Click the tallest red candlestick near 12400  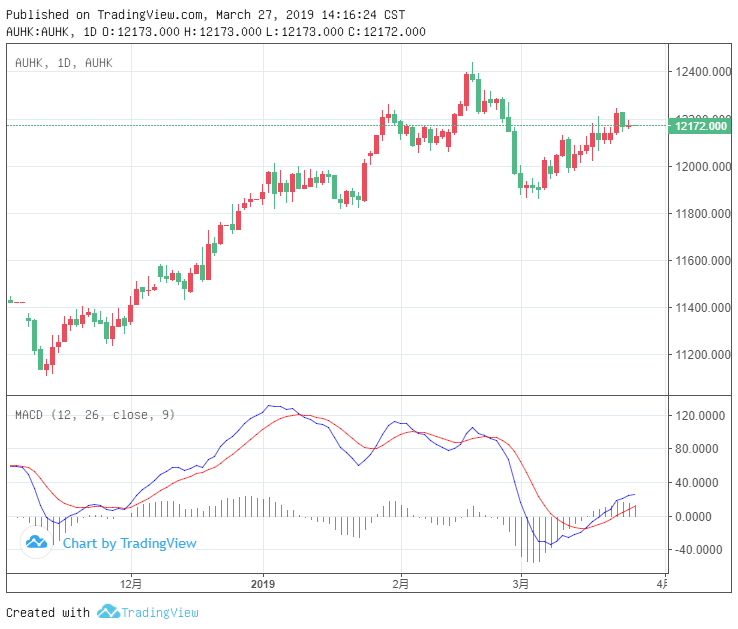[x=467, y=90]
